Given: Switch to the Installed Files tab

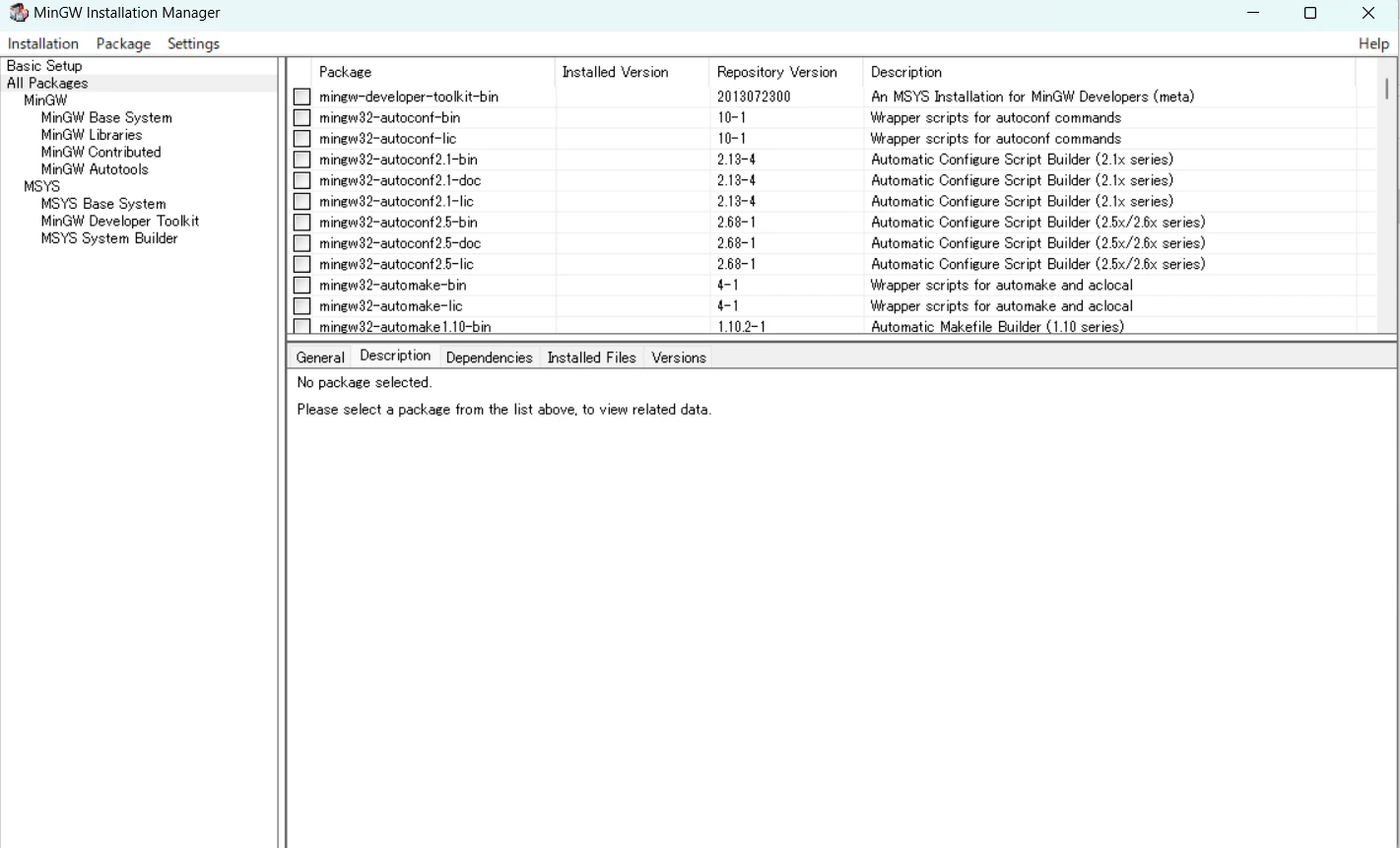Looking at the screenshot, I should tap(592, 358).
